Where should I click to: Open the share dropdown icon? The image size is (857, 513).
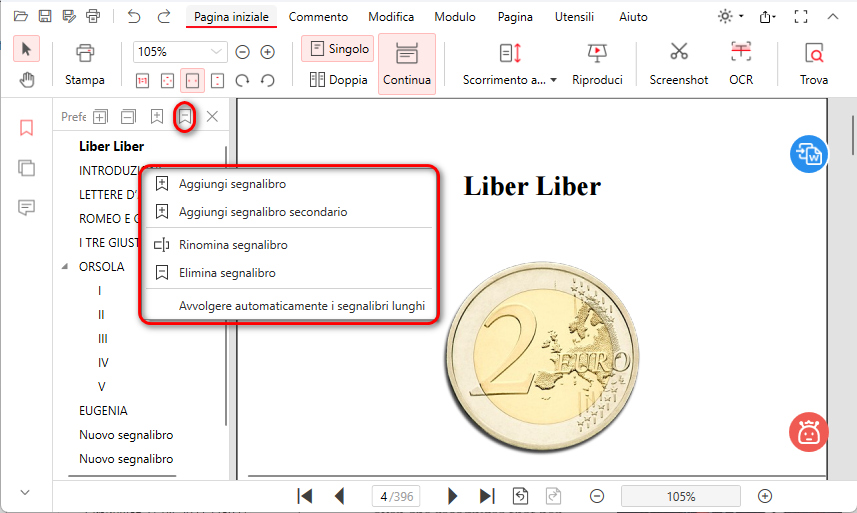[767, 17]
